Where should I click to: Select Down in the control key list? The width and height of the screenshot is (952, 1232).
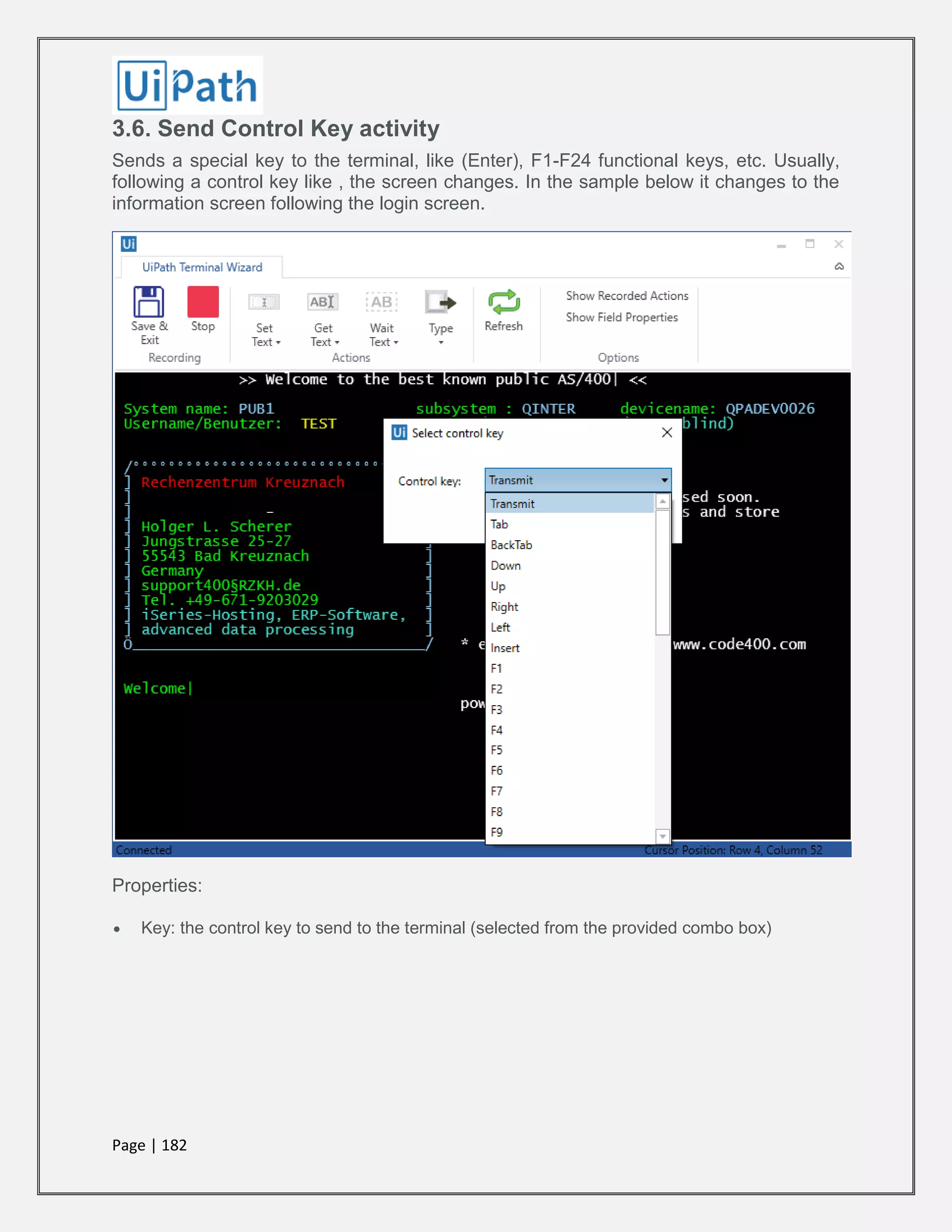coord(569,565)
